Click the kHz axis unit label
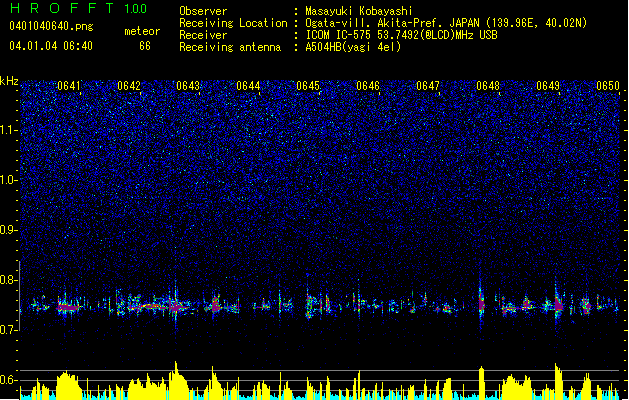This screenshot has width=629, height=400. pyautogui.click(x=9, y=81)
